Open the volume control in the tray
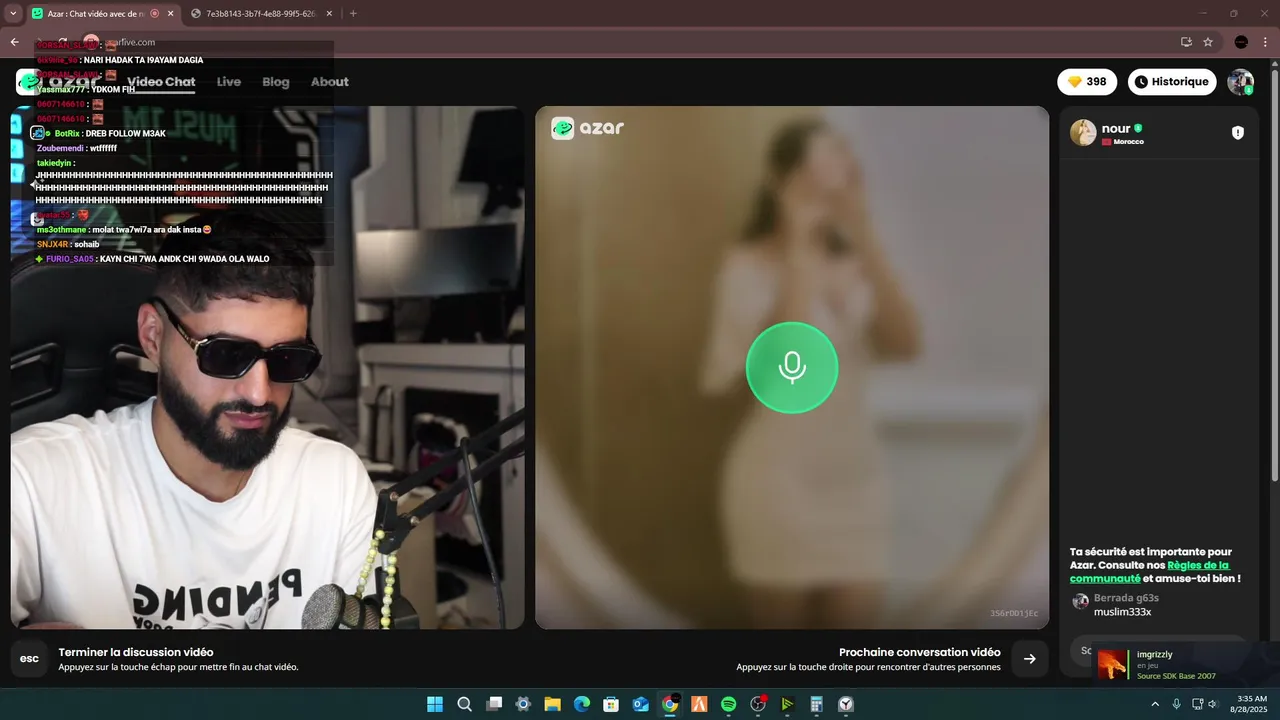The image size is (1280, 720). click(x=1213, y=704)
